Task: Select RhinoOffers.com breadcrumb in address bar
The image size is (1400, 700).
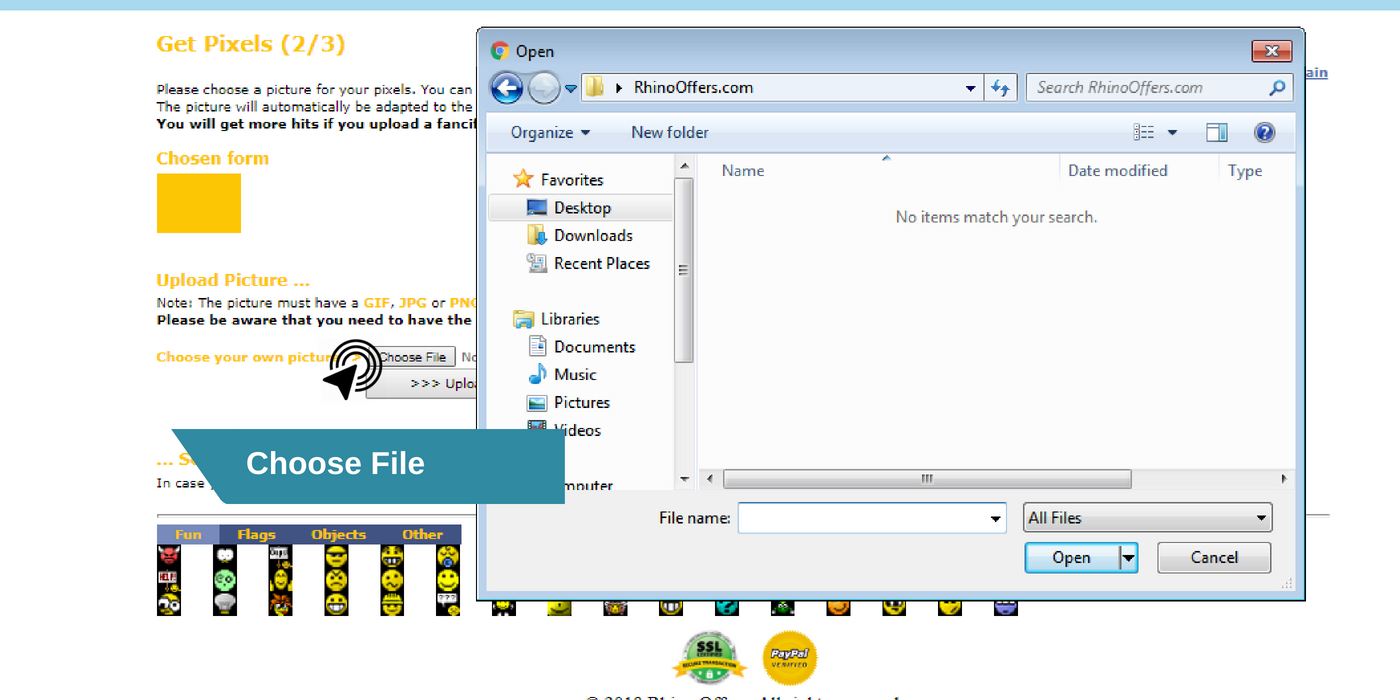Action: pos(693,87)
